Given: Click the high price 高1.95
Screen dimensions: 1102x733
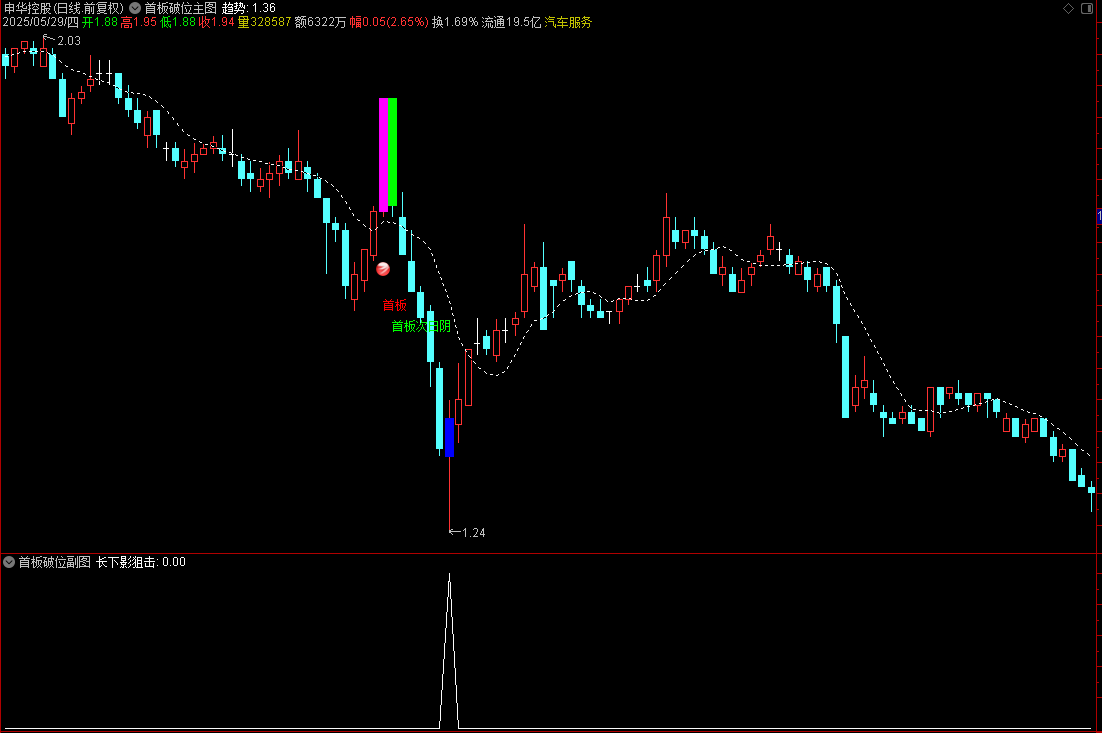Looking at the screenshot, I should point(138,22).
